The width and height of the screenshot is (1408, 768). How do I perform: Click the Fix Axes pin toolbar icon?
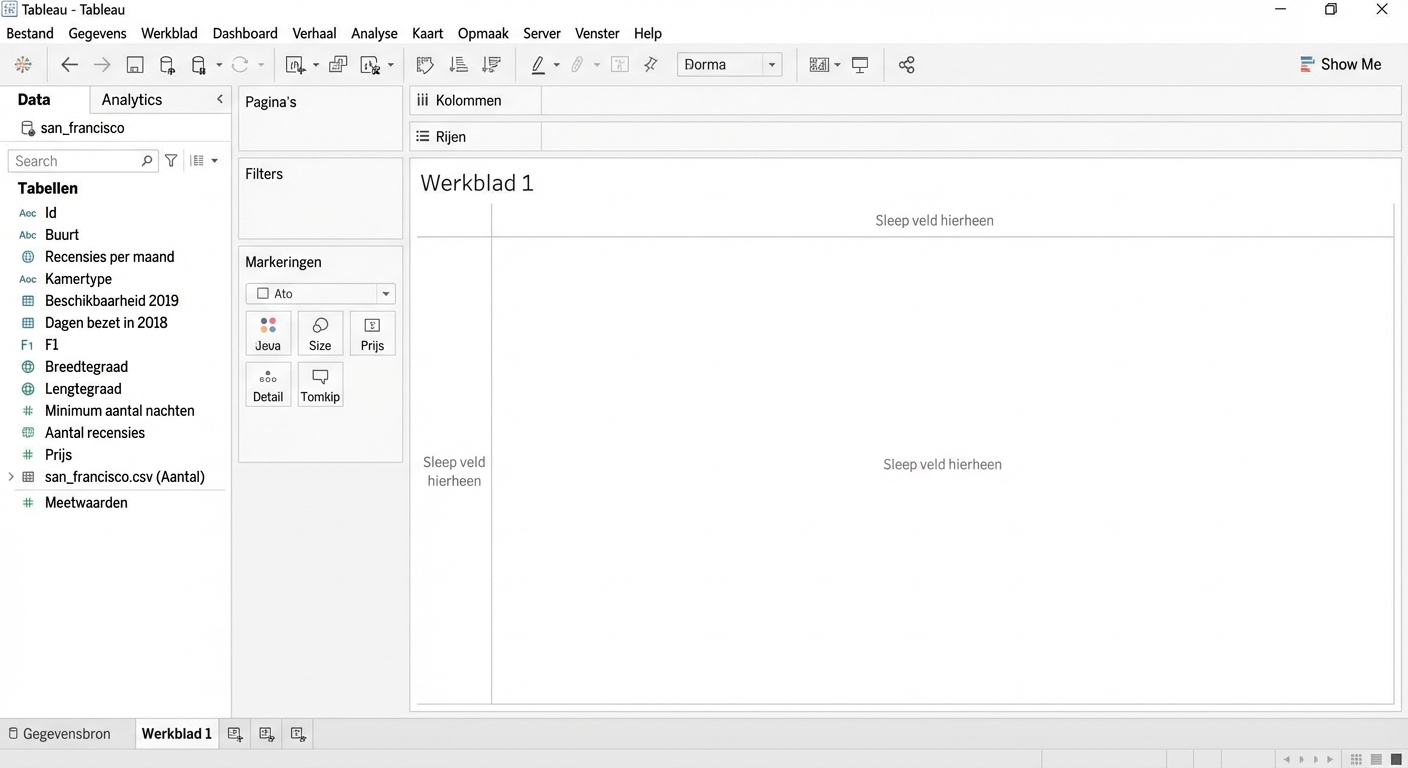tap(651, 64)
